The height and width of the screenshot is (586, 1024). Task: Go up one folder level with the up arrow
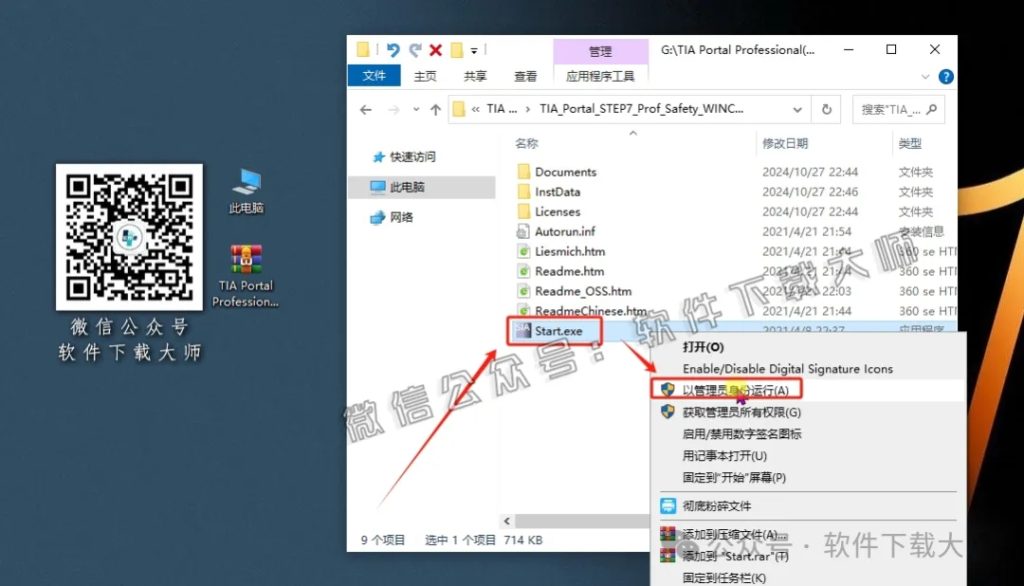(434, 109)
